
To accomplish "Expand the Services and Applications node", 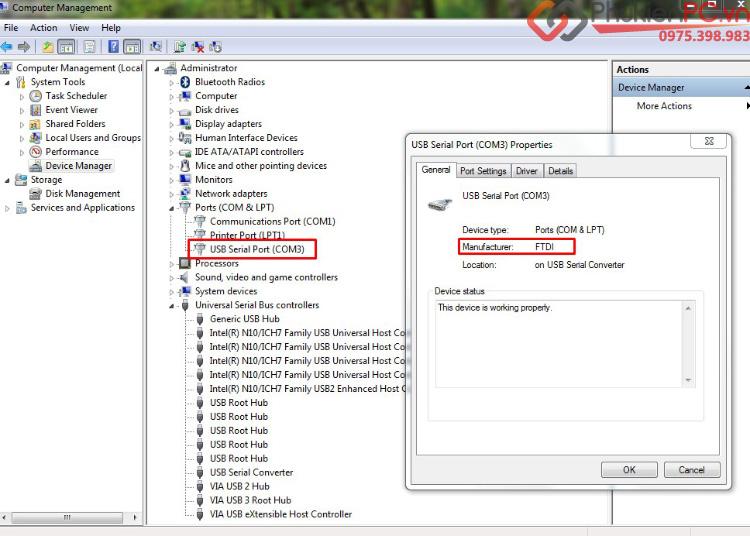I will click(8, 208).
